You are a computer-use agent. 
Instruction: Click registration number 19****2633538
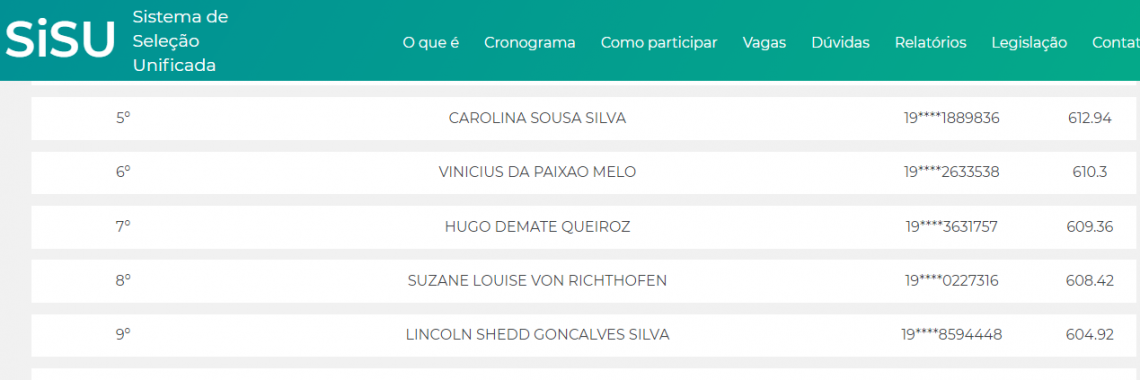click(x=952, y=172)
